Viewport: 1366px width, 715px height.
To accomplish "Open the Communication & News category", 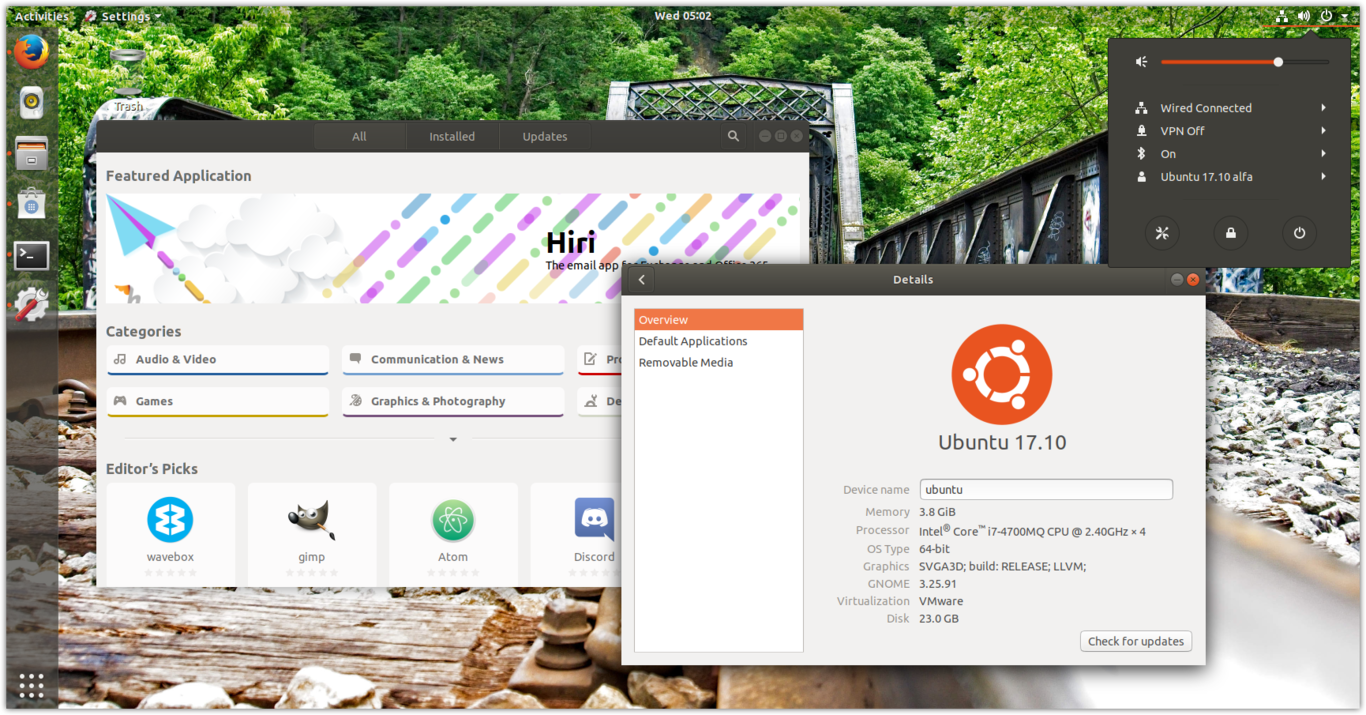I will click(453, 360).
